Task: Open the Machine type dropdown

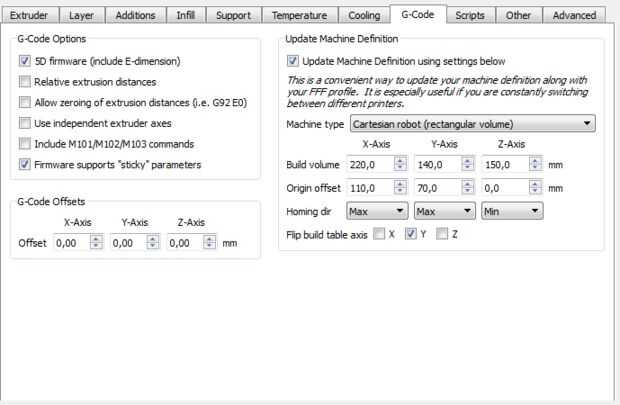Action: click(x=473, y=124)
